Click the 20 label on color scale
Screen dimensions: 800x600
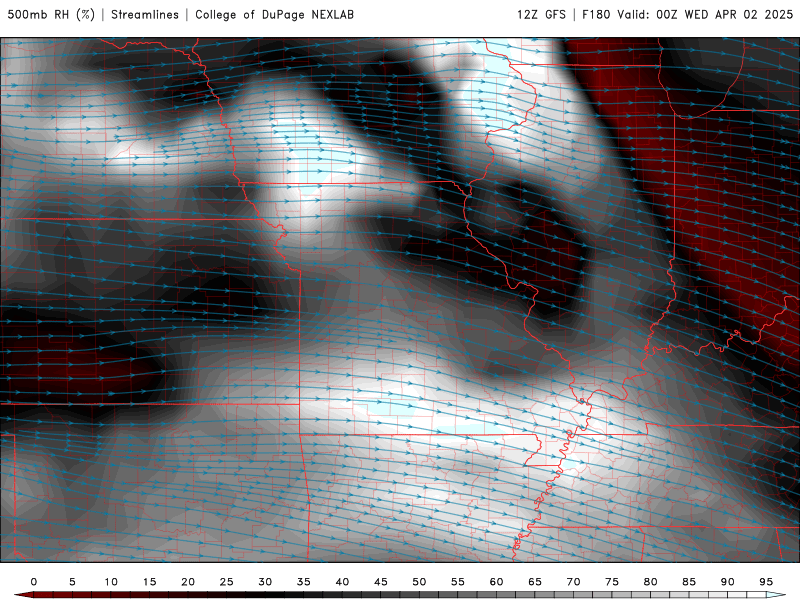coord(188,582)
